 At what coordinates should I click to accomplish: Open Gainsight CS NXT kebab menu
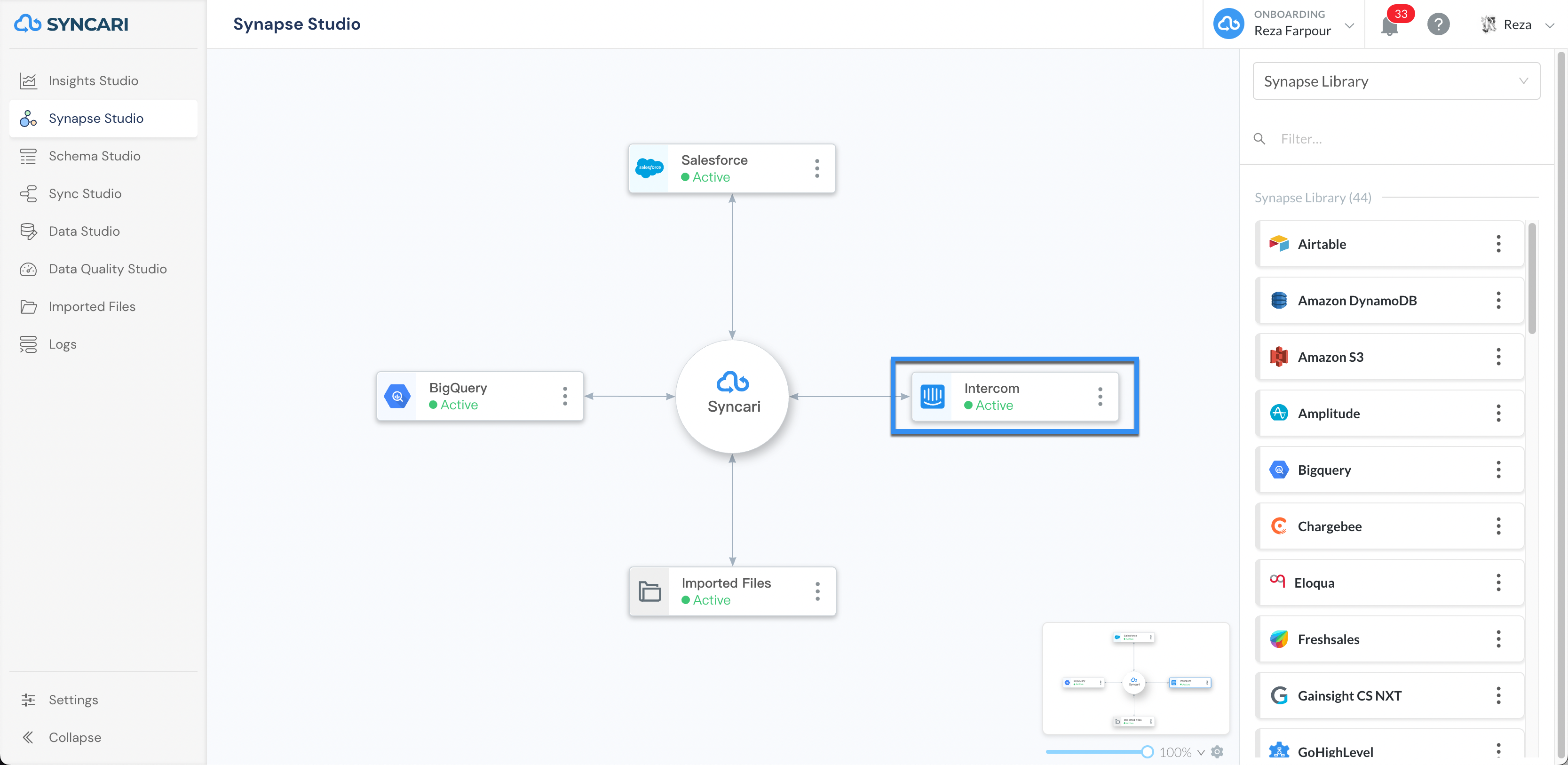coord(1498,695)
